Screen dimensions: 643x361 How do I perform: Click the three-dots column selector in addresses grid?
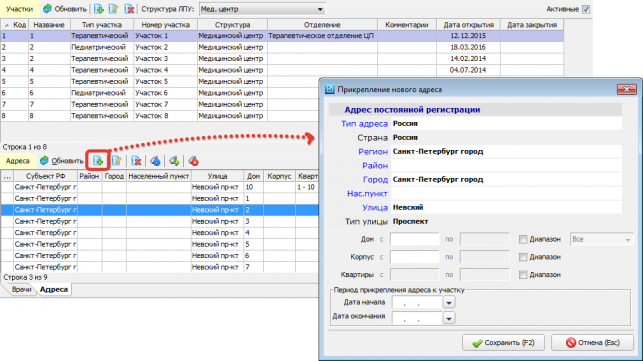[x=7, y=176]
